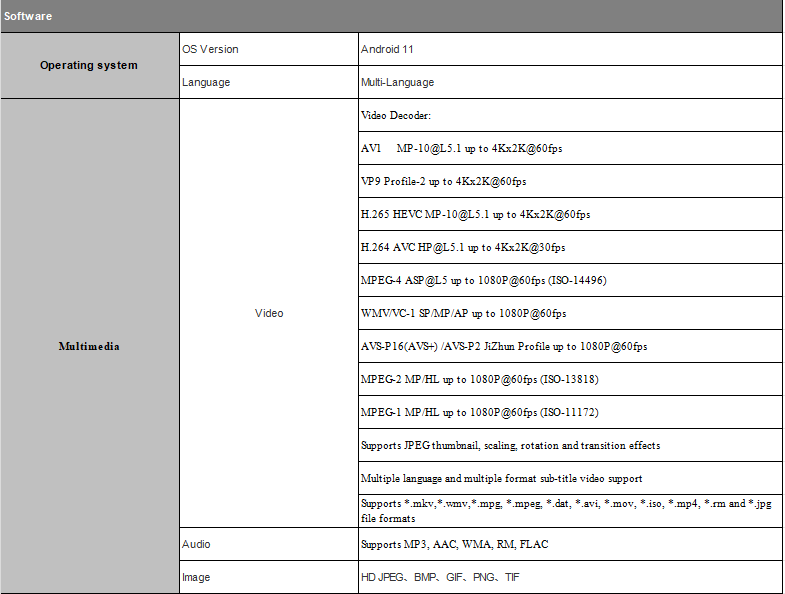Select the MPEG-4 ASP@L5 row
Screen dimensions: 785x594
click(483, 280)
